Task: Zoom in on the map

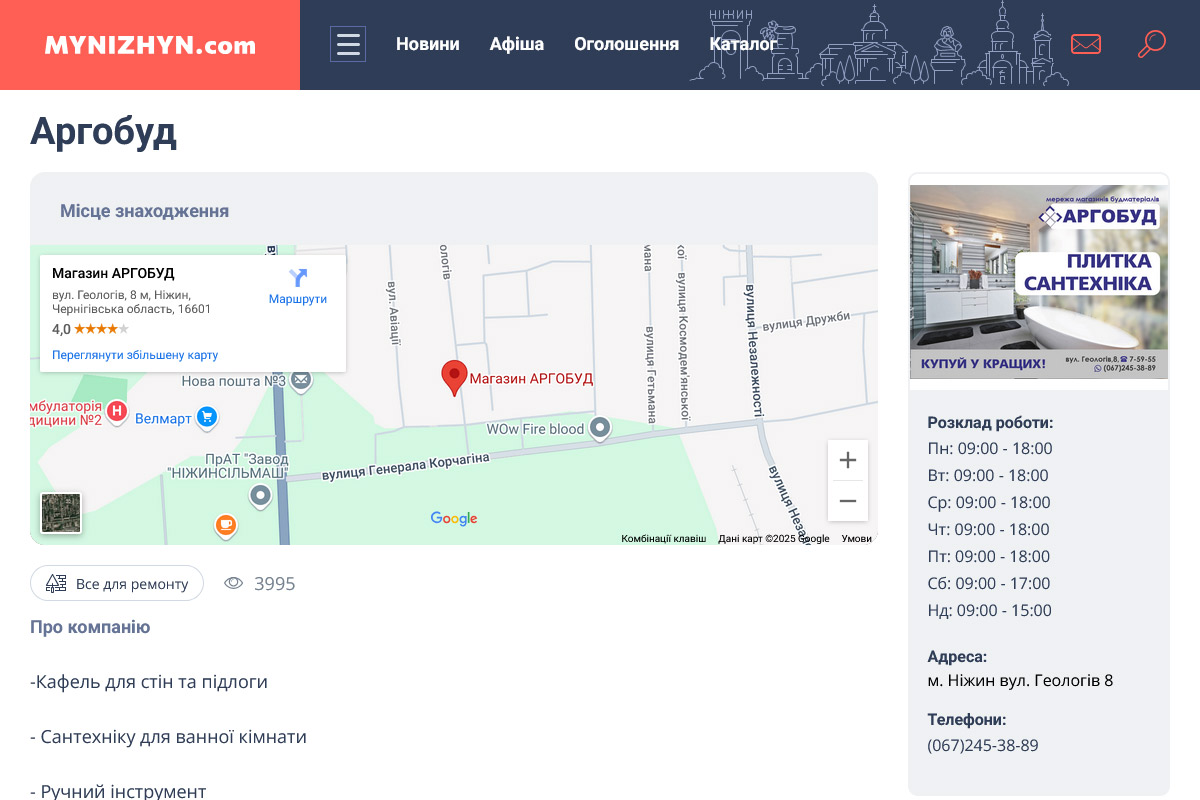Action: (x=847, y=460)
